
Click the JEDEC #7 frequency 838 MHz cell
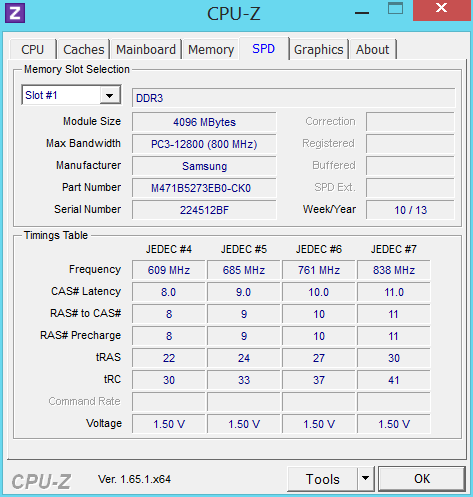394,270
